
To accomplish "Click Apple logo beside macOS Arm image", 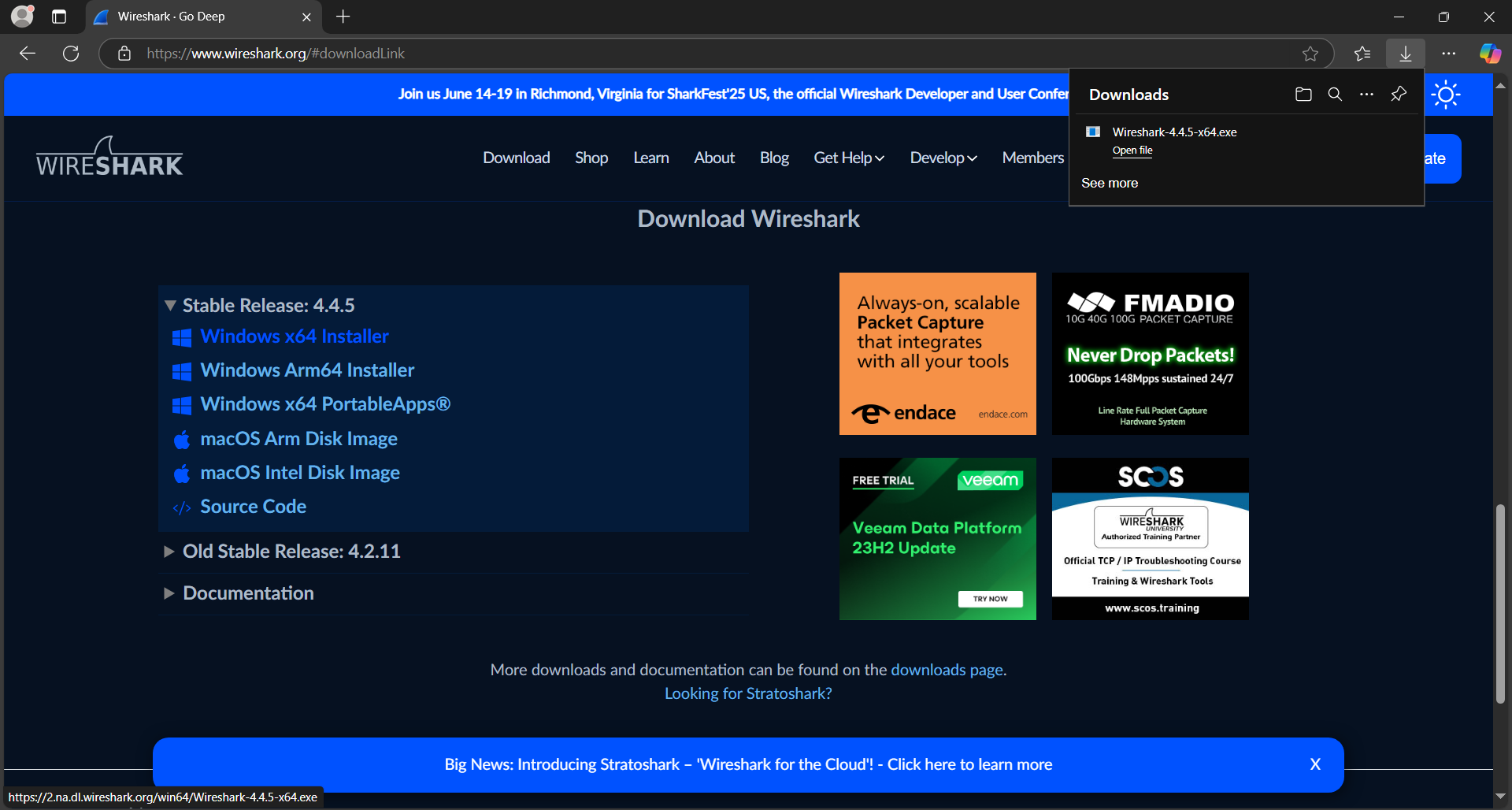I will point(182,440).
